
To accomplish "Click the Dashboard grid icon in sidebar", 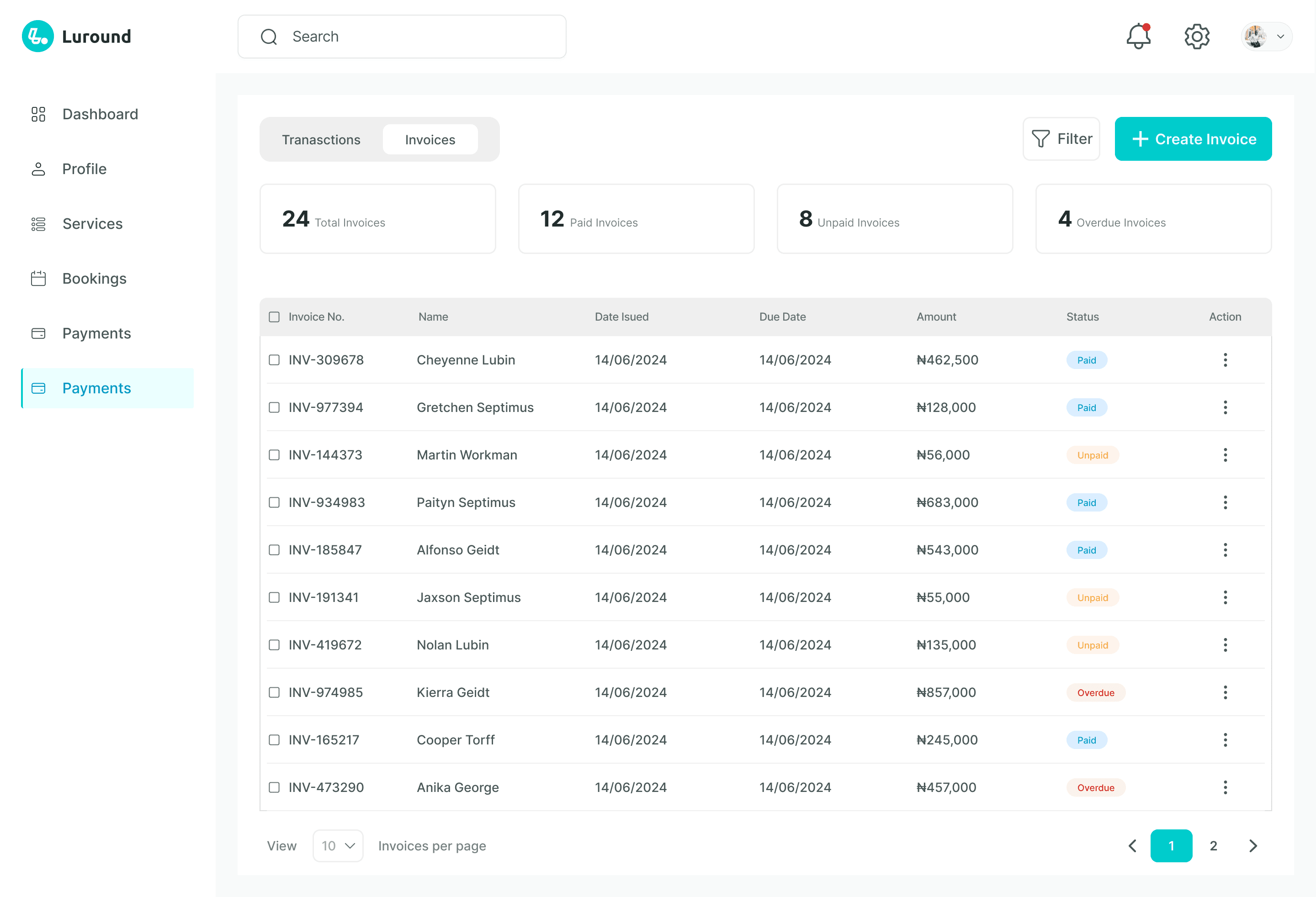I will tap(38, 114).
